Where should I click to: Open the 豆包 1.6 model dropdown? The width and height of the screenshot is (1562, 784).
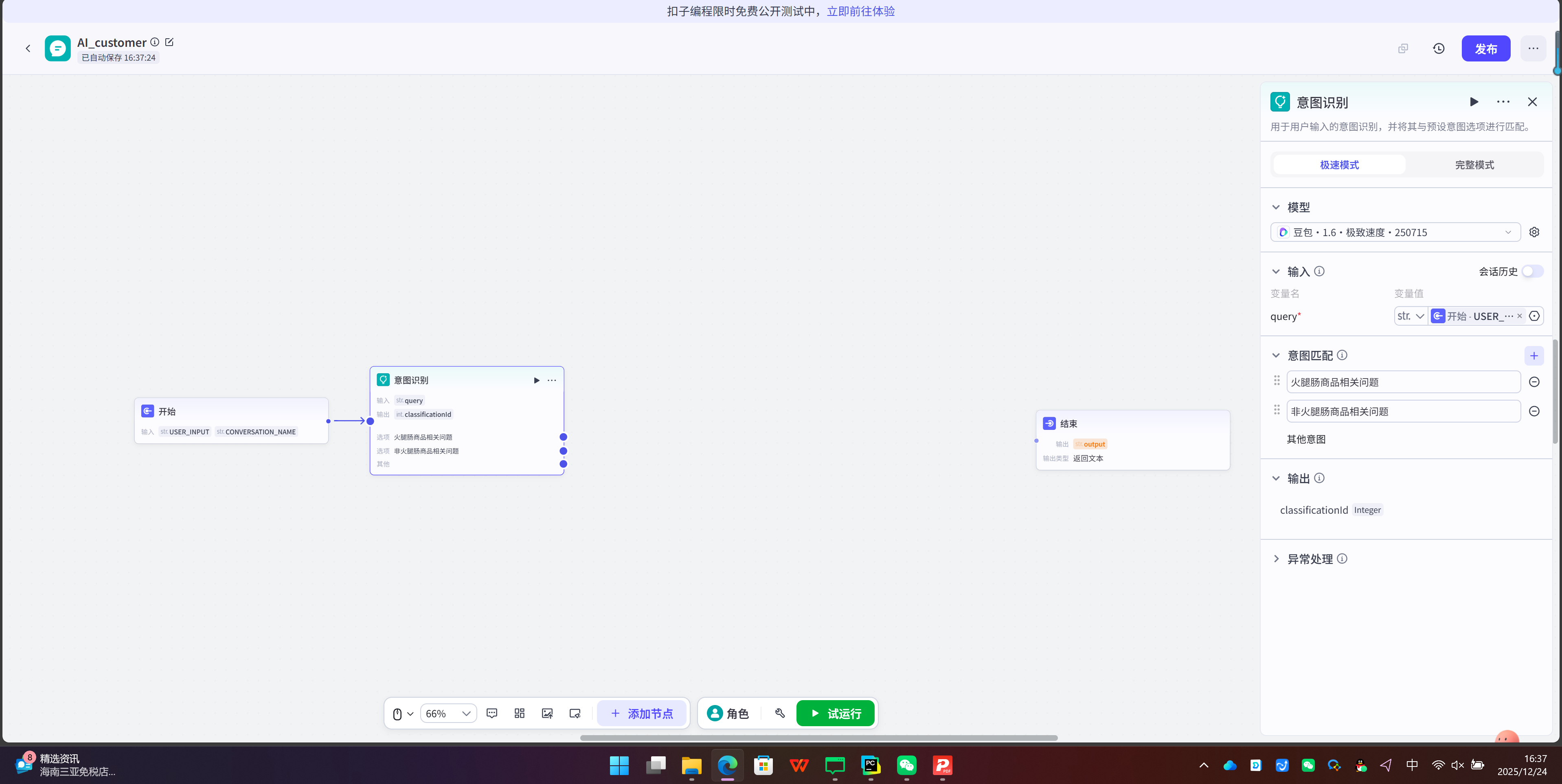click(x=1395, y=232)
